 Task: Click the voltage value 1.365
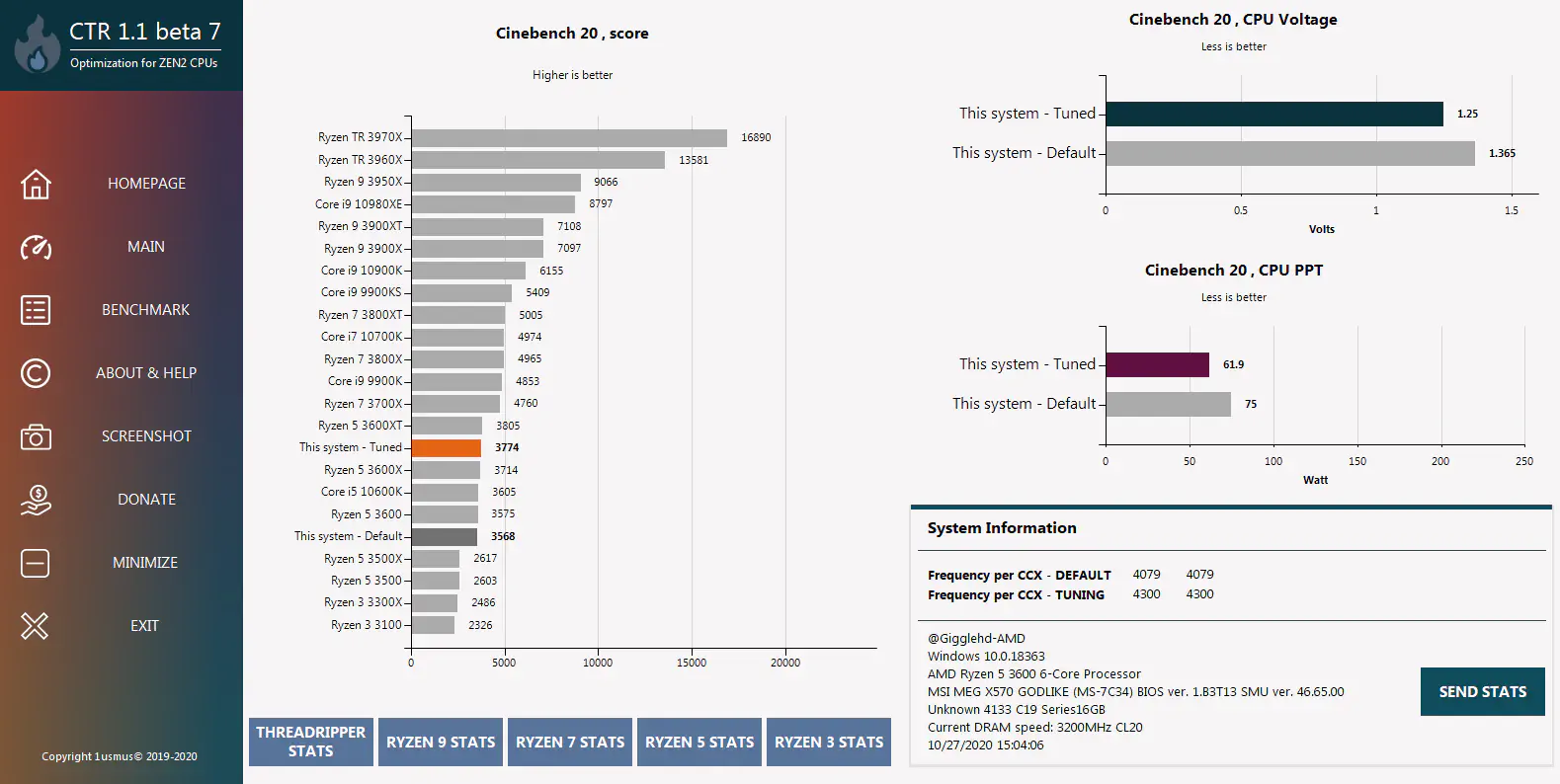(x=1502, y=153)
